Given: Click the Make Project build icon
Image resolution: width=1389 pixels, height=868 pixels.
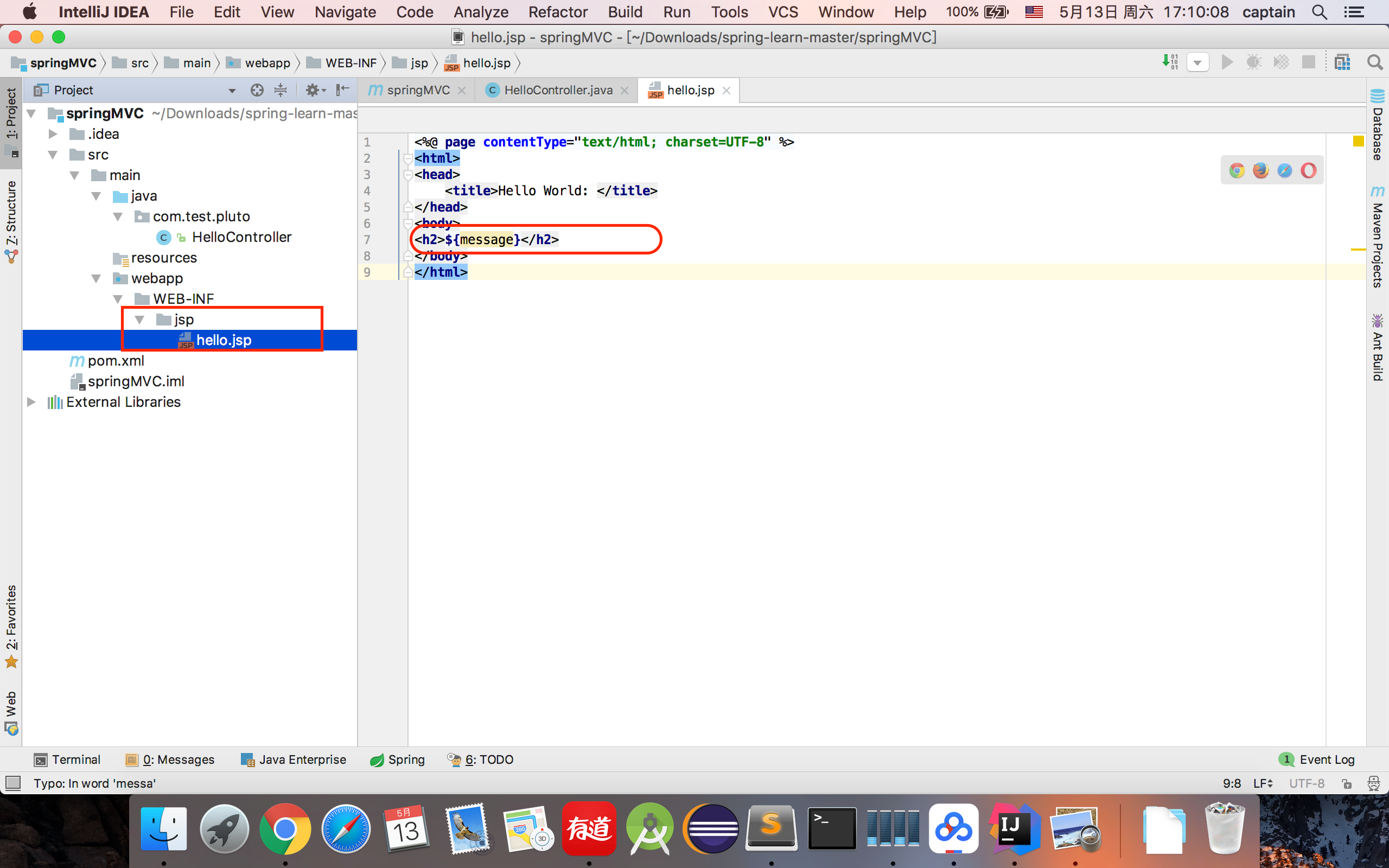Looking at the screenshot, I should pos(1169,62).
